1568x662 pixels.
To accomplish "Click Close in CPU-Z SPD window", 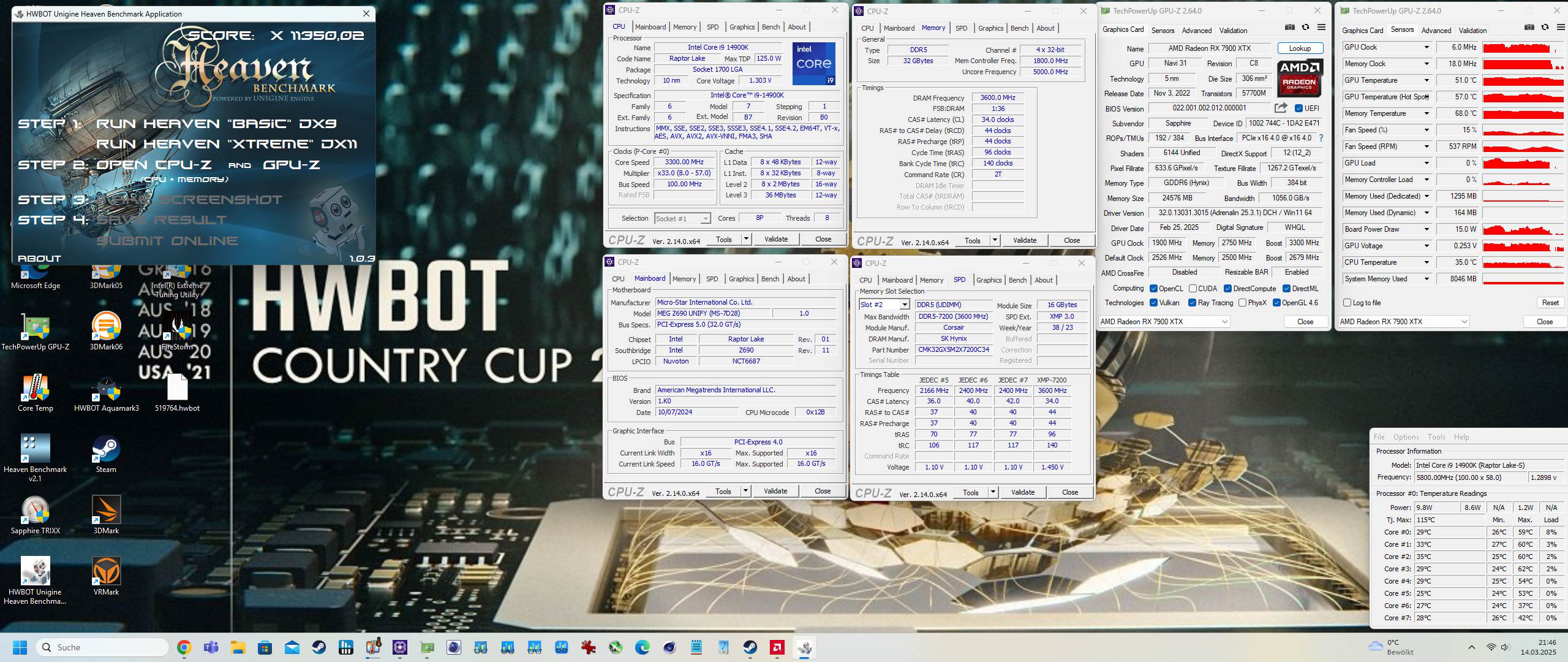I will (1069, 492).
